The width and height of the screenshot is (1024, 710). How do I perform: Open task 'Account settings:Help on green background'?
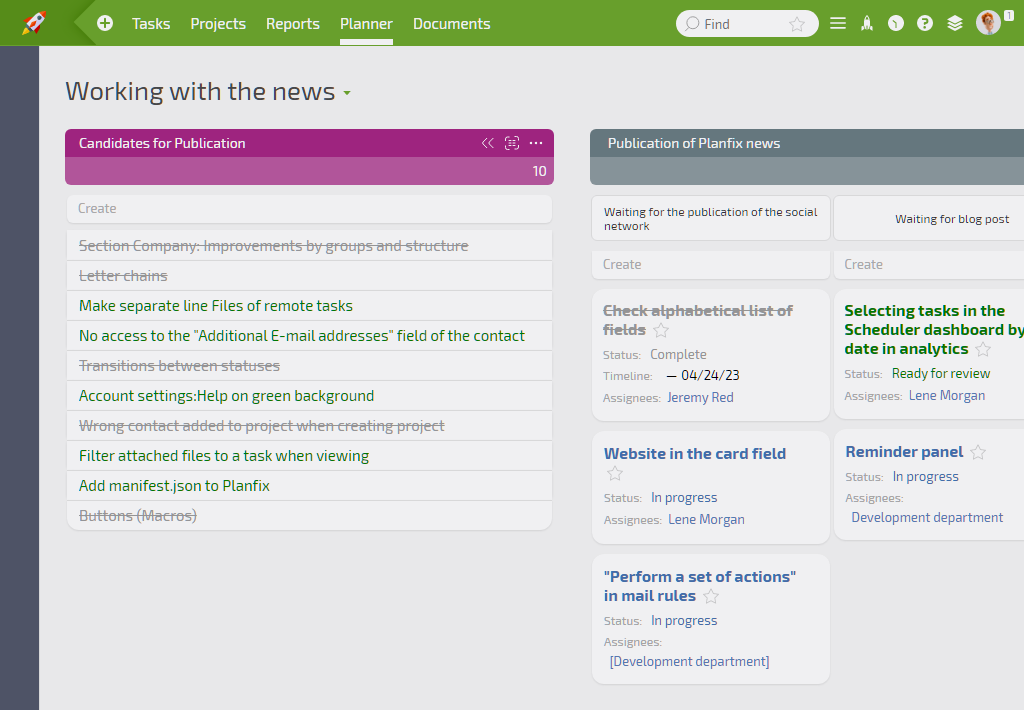227,396
